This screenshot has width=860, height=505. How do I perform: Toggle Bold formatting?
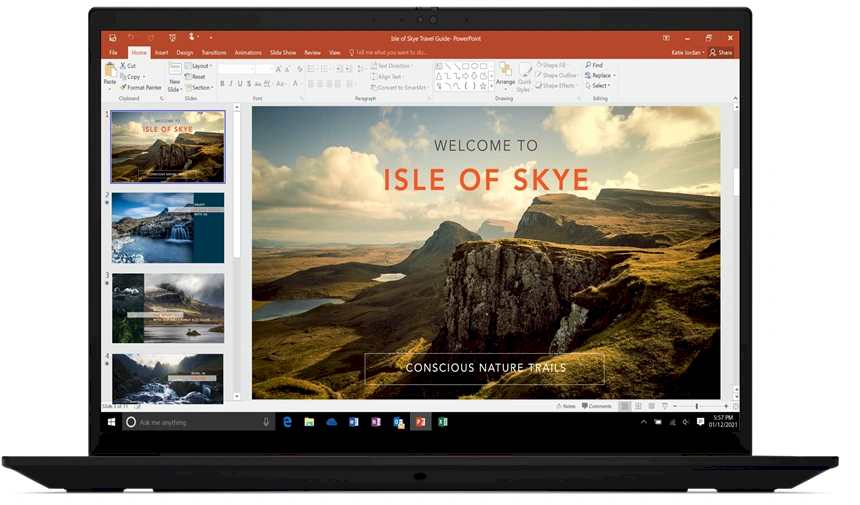tap(222, 84)
